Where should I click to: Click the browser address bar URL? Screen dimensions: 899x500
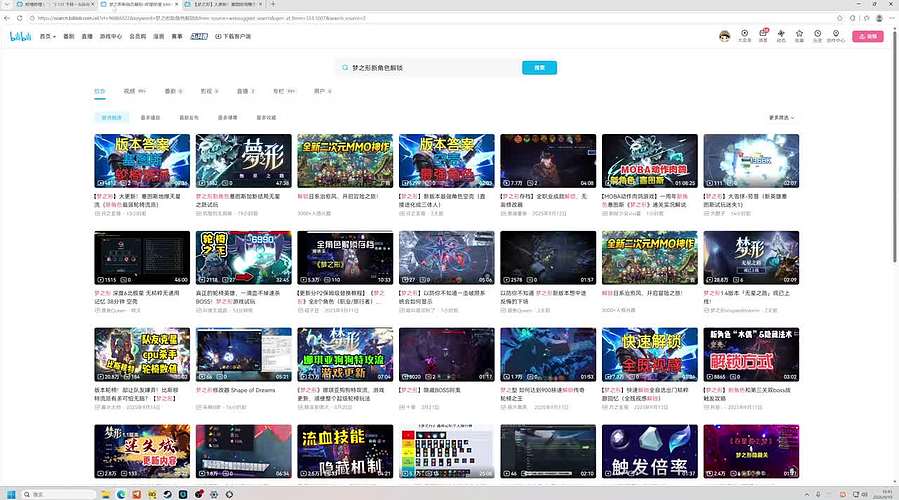201,18
